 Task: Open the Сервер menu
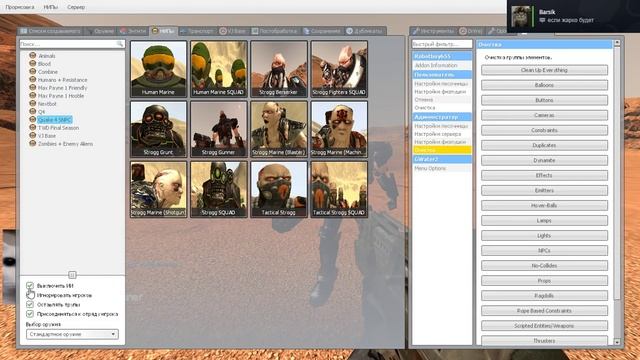76,7
